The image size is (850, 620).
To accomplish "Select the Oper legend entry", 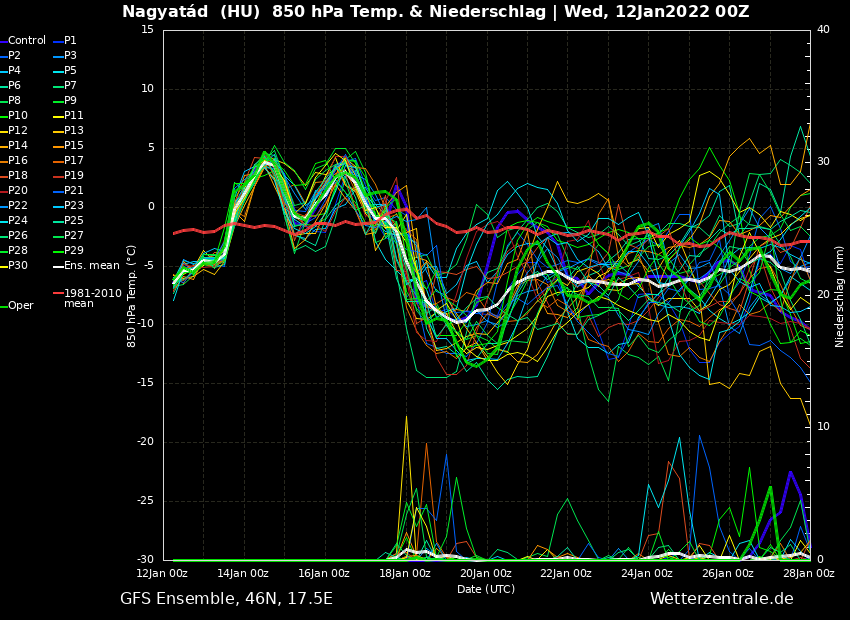I will [20, 306].
